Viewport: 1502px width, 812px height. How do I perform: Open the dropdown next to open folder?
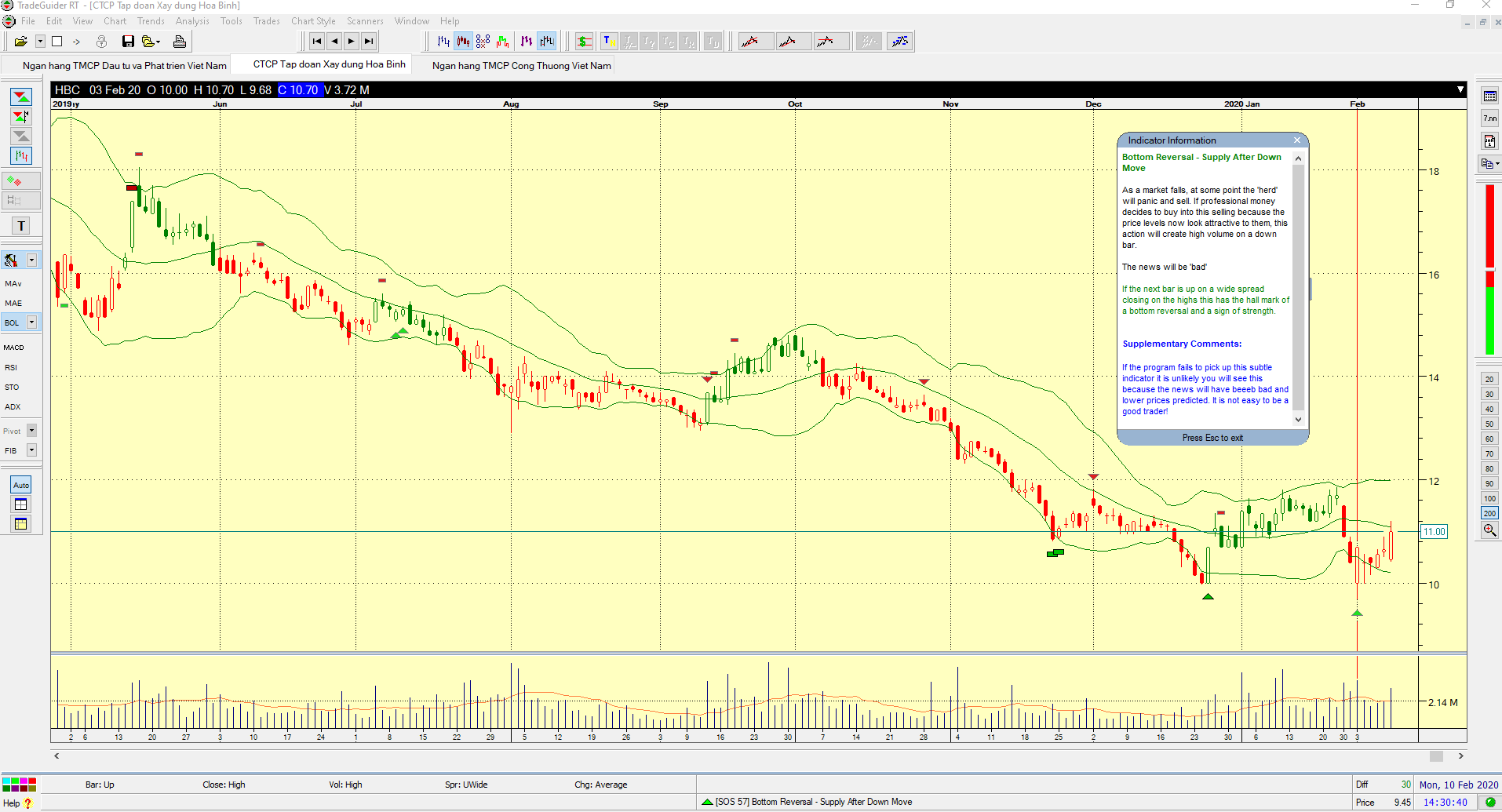(x=39, y=42)
